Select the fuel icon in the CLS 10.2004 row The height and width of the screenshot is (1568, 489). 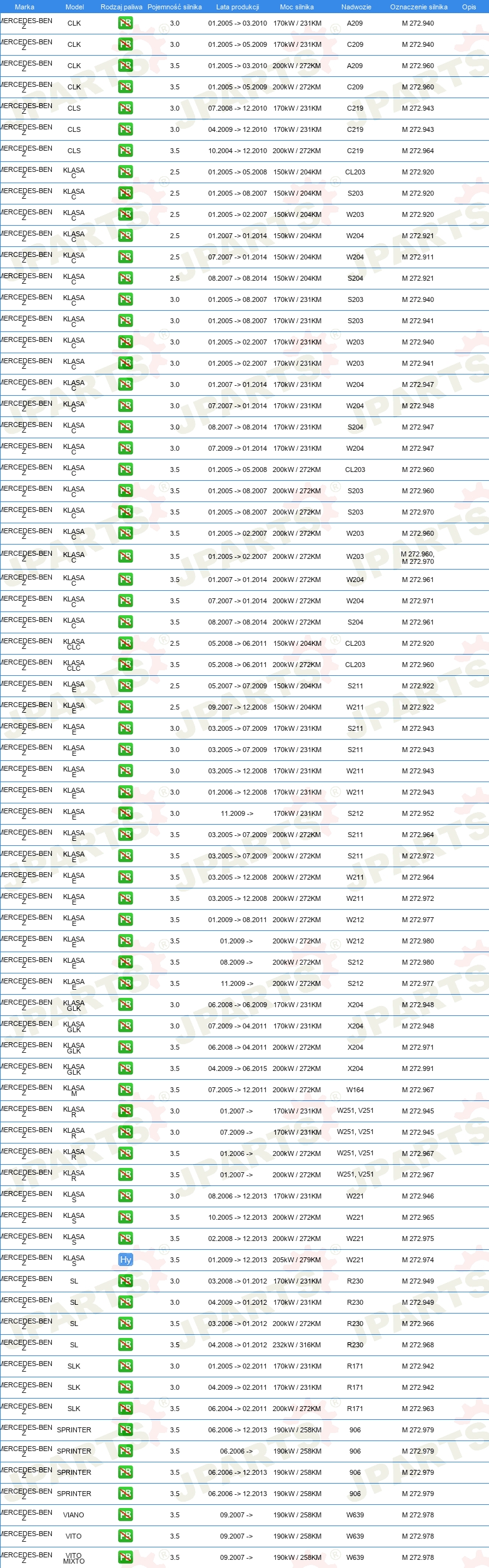click(x=126, y=151)
